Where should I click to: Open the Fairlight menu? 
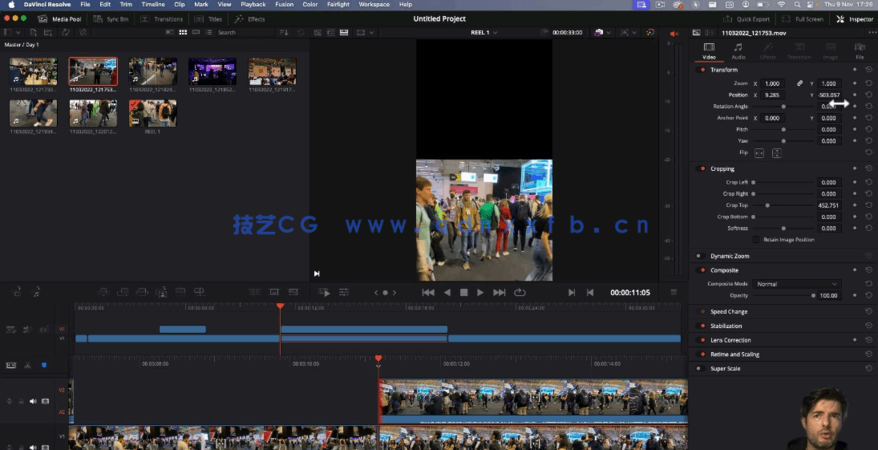[338, 4]
